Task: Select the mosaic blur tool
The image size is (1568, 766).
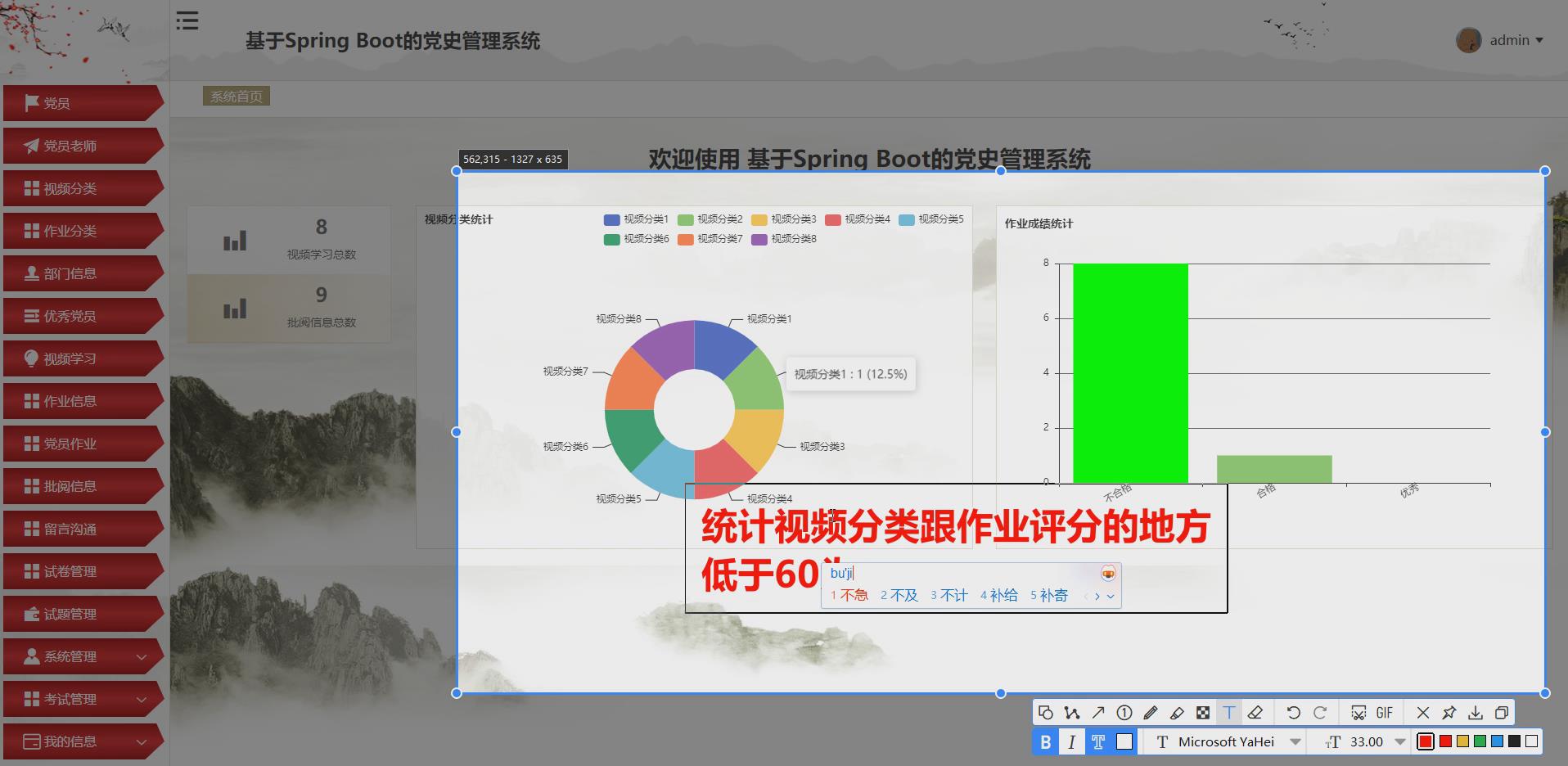Action: coord(1203,712)
